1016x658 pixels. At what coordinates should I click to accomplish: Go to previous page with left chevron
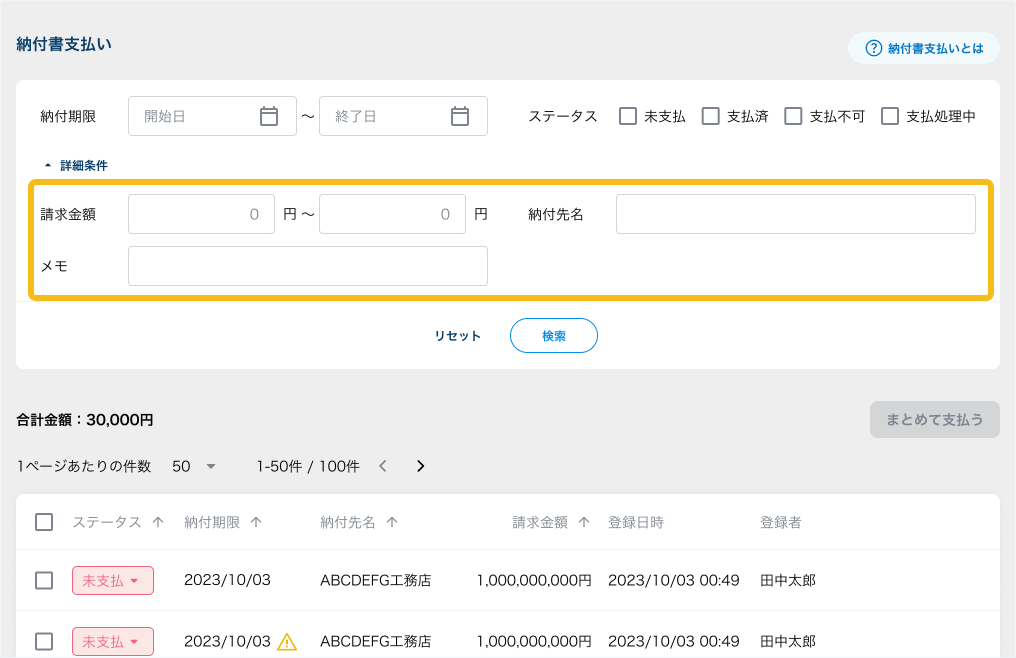pyautogui.click(x=382, y=466)
